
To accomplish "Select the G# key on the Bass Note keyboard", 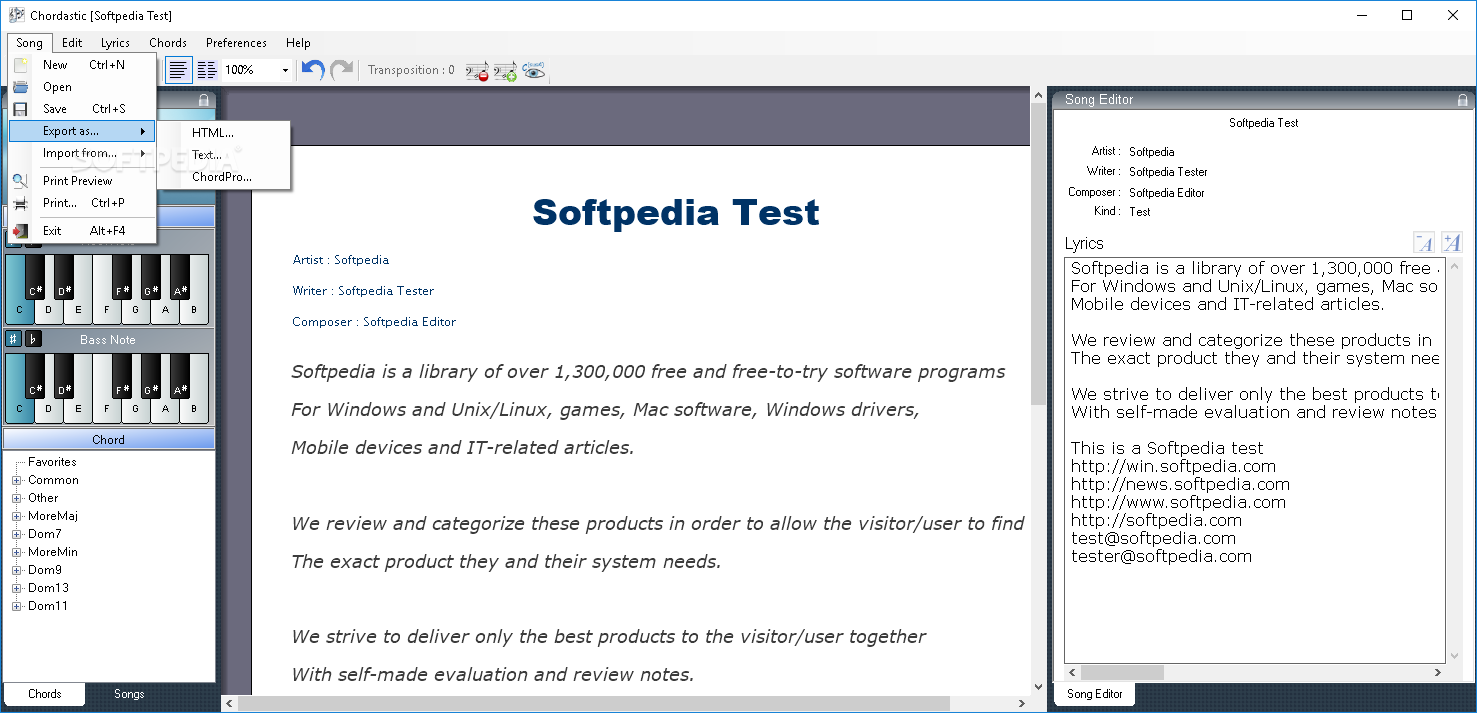I will tap(151, 376).
